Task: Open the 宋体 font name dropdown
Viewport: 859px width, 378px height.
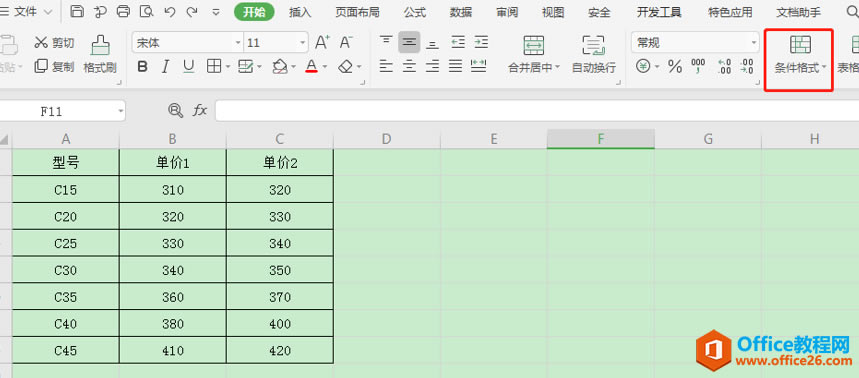Action: 238,43
